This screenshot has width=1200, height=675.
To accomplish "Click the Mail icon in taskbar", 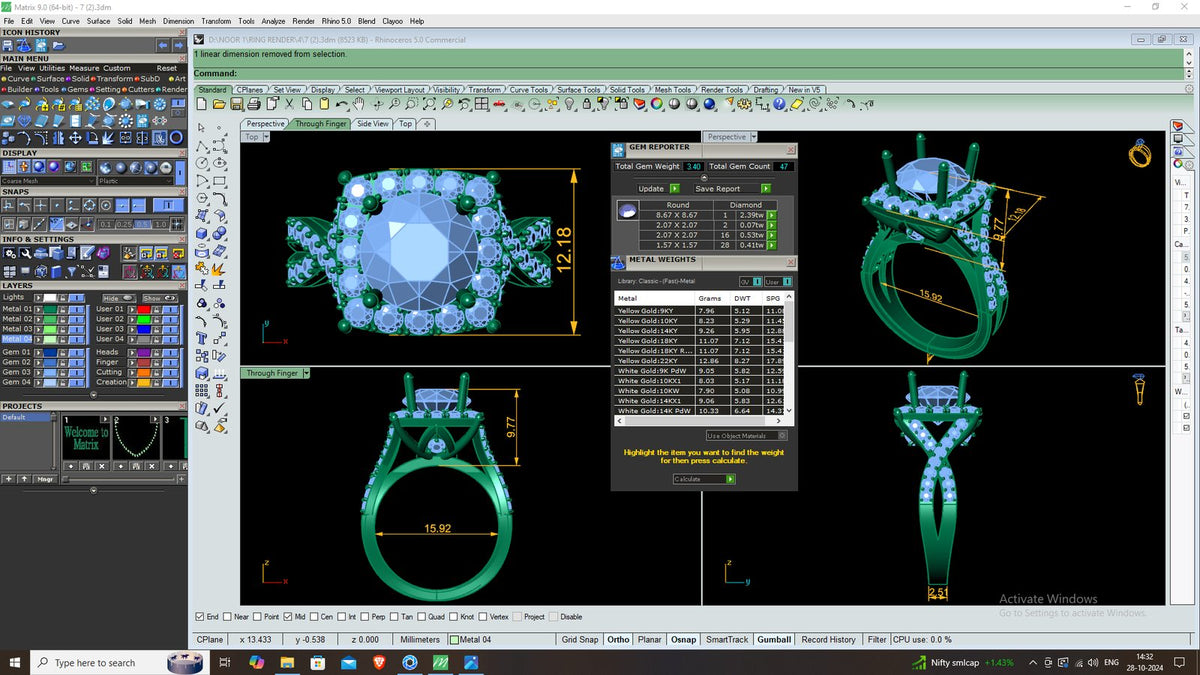I will coord(348,662).
